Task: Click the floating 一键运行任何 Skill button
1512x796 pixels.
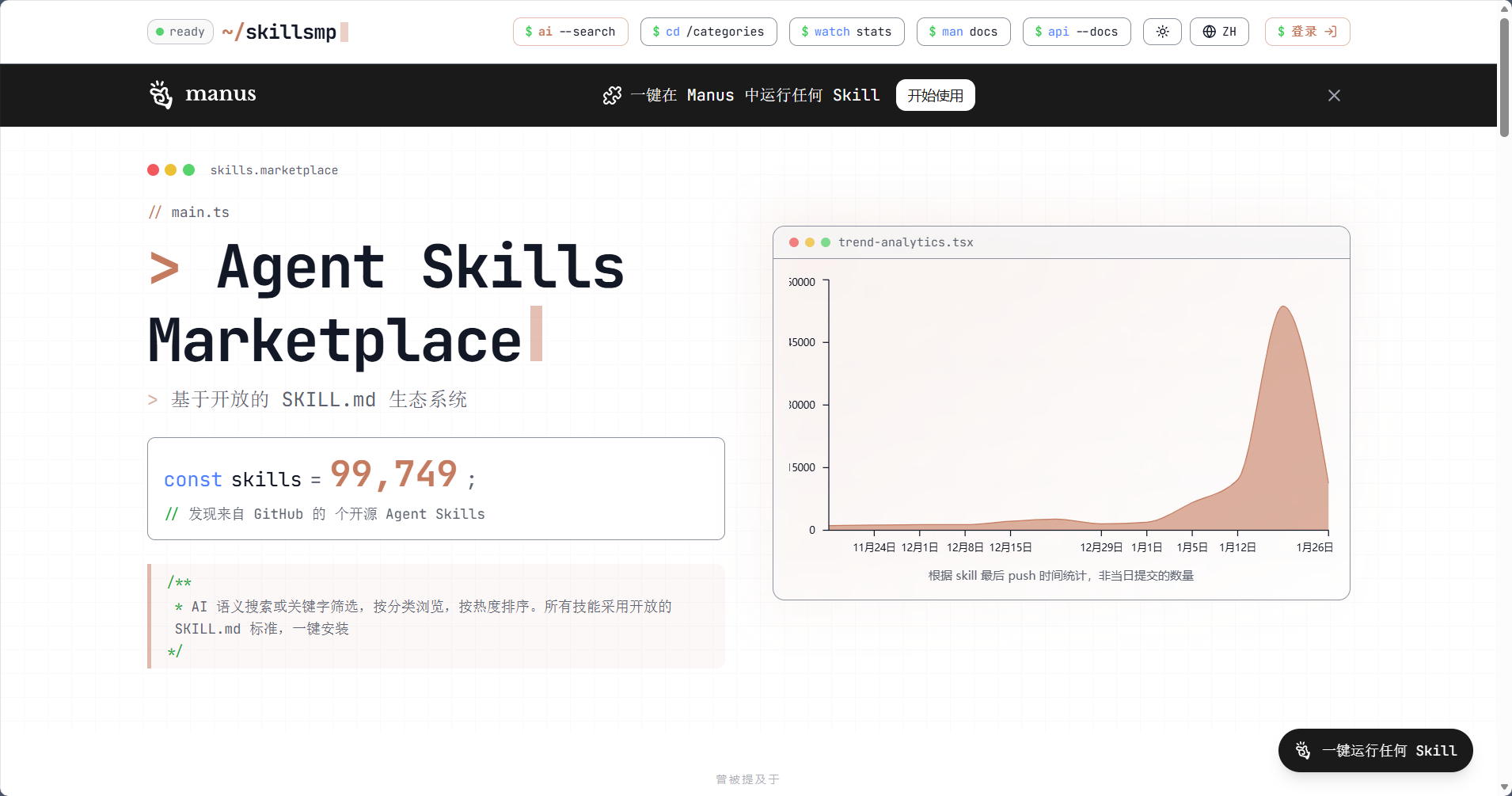Action: (1375, 750)
